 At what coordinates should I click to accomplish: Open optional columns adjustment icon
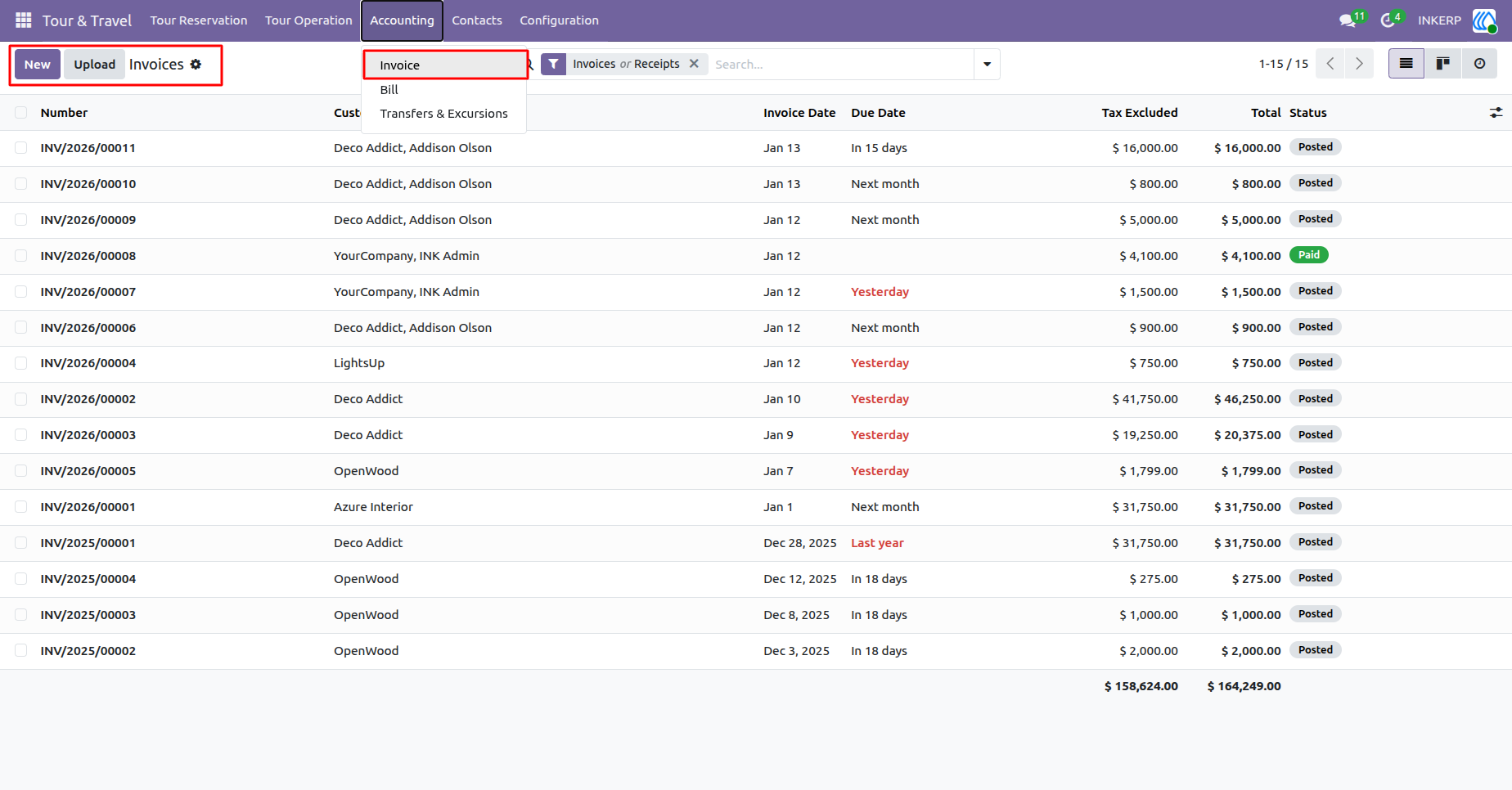1496,113
